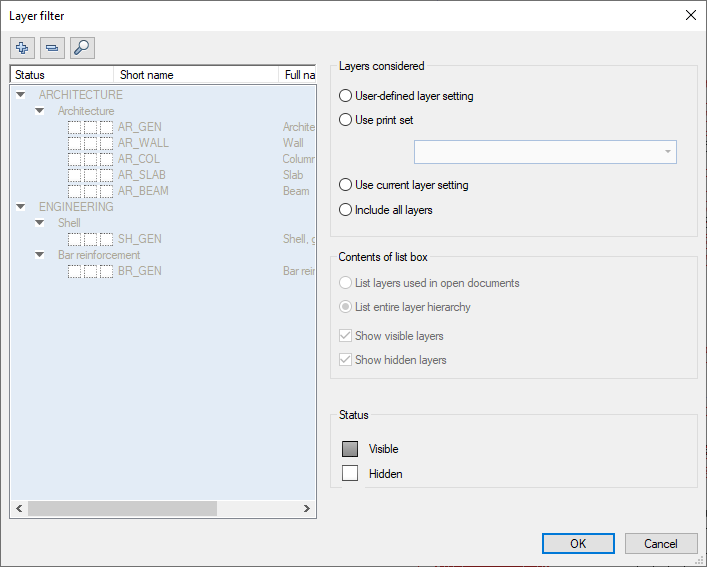Click the expand all entries plus icon

tap(22, 47)
